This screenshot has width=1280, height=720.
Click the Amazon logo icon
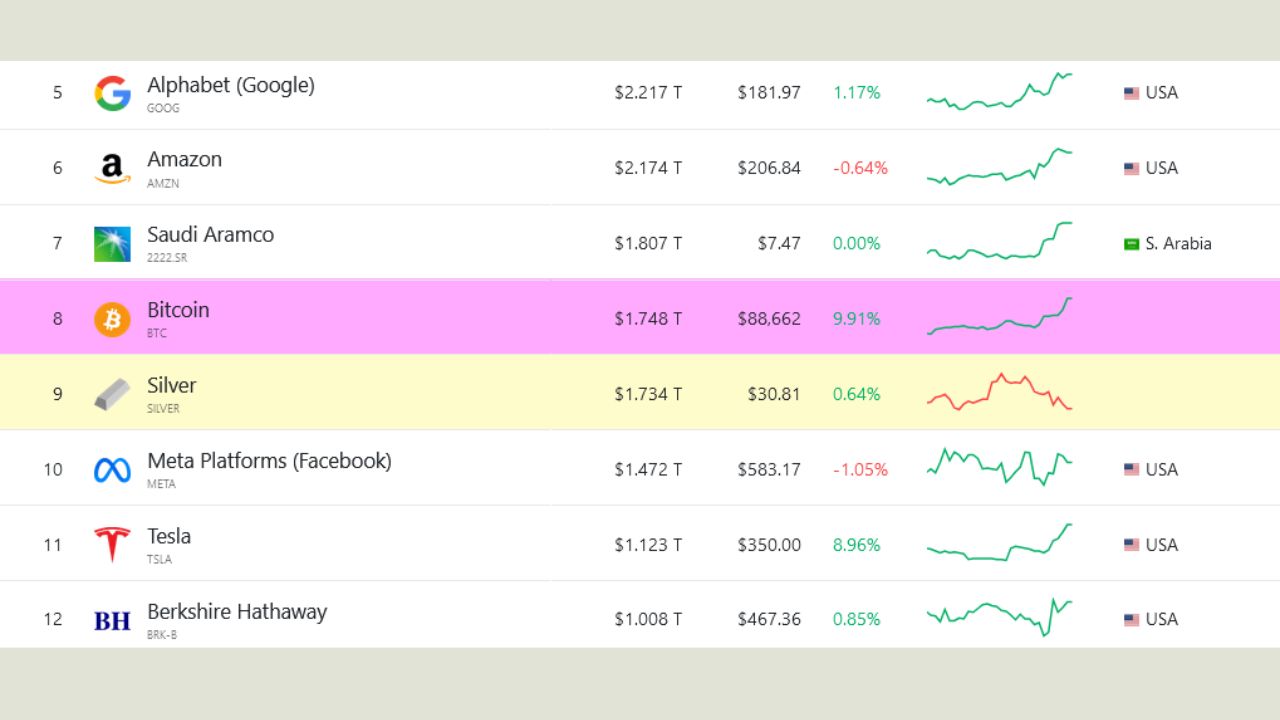coord(112,168)
